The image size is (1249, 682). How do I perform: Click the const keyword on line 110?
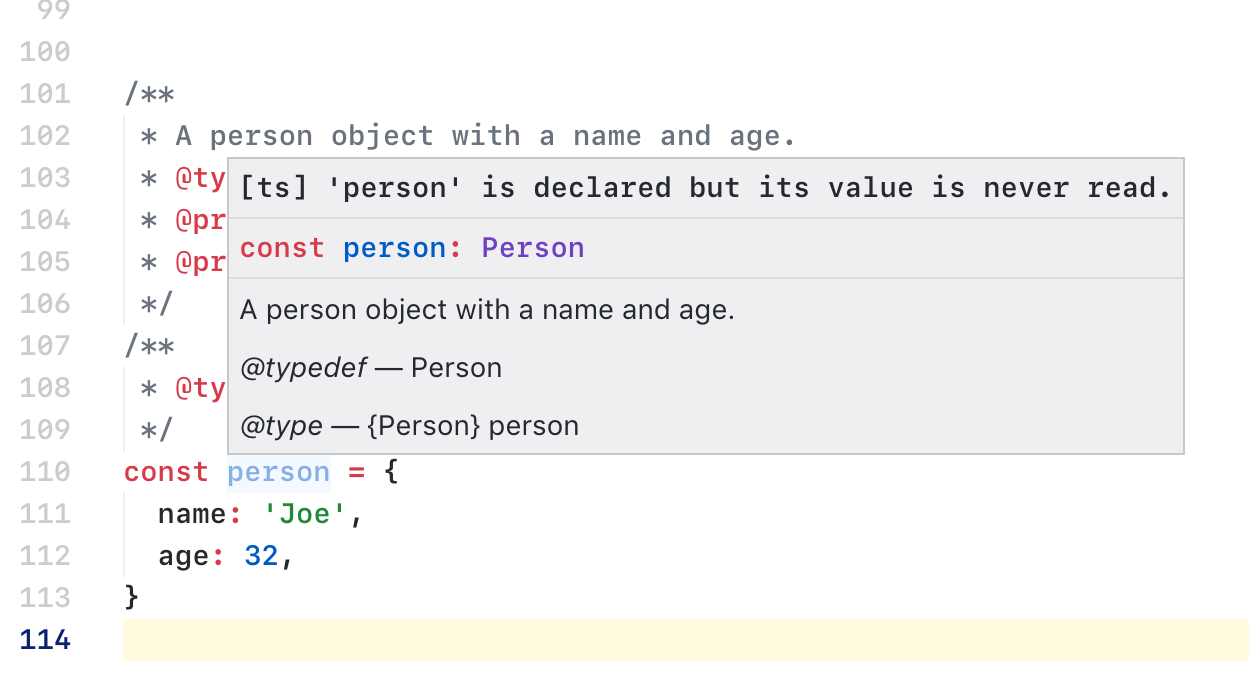165,471
